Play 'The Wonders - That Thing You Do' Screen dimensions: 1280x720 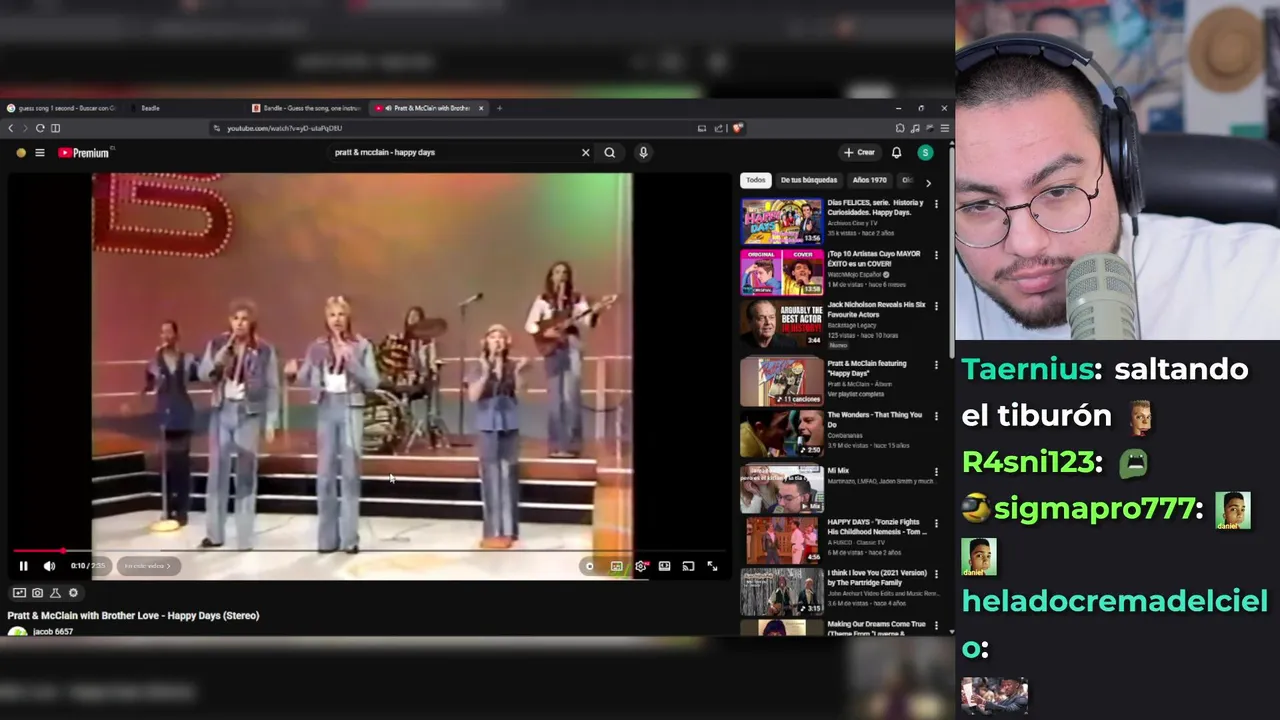[x=781, y=433]
